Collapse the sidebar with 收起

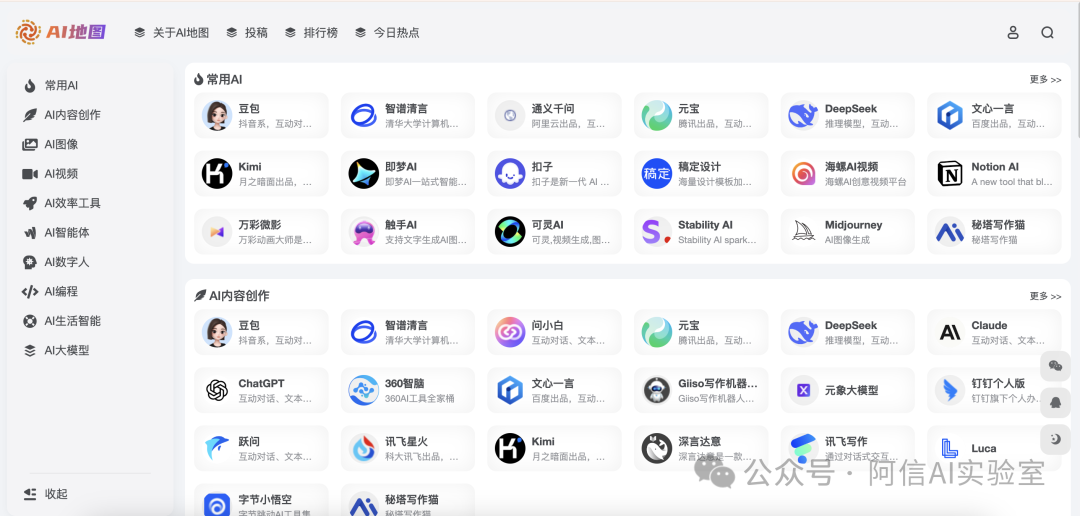[x=45, y=494]
